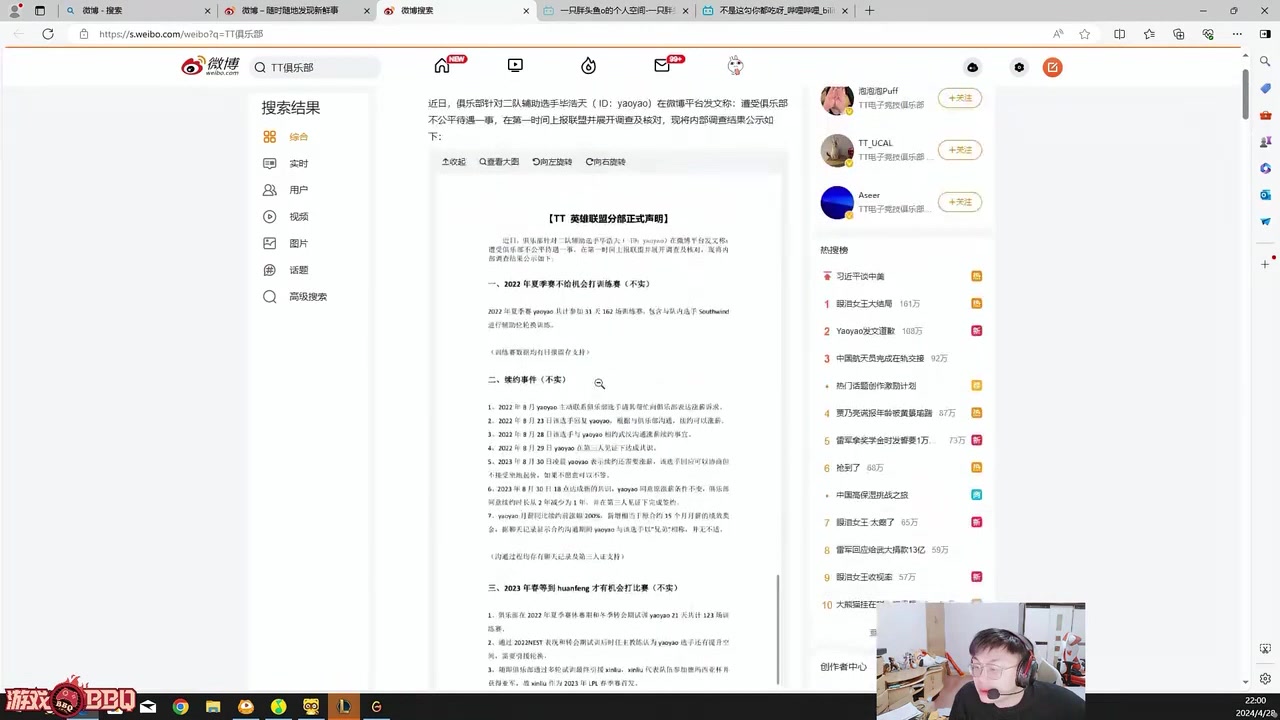Open League of Legends client in taskbar
Screen dimensions: 1280x720
tap(344, 707)
